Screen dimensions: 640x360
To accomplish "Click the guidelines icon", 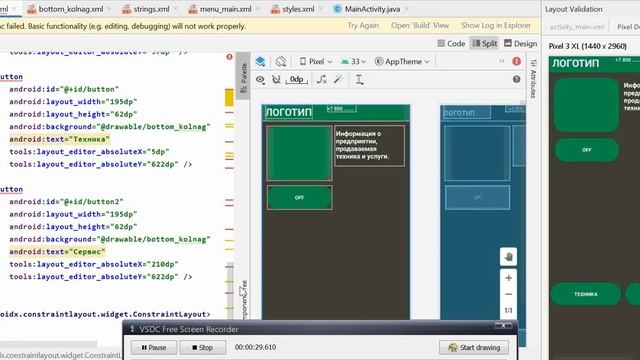I will pyautogui.click(x=359, y=80).
